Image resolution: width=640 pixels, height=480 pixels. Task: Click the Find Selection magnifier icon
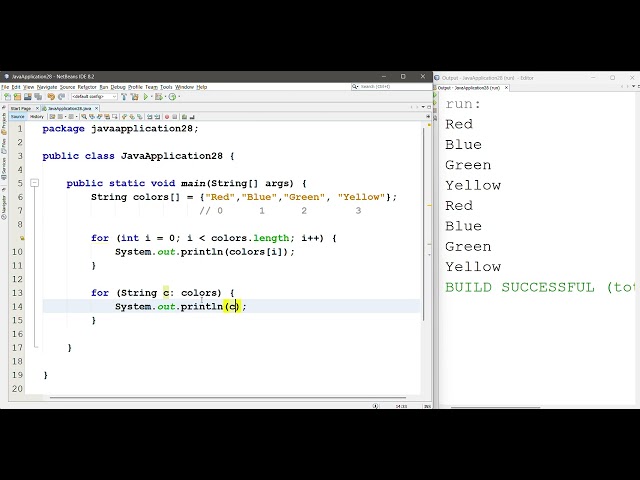click(84, 117)
